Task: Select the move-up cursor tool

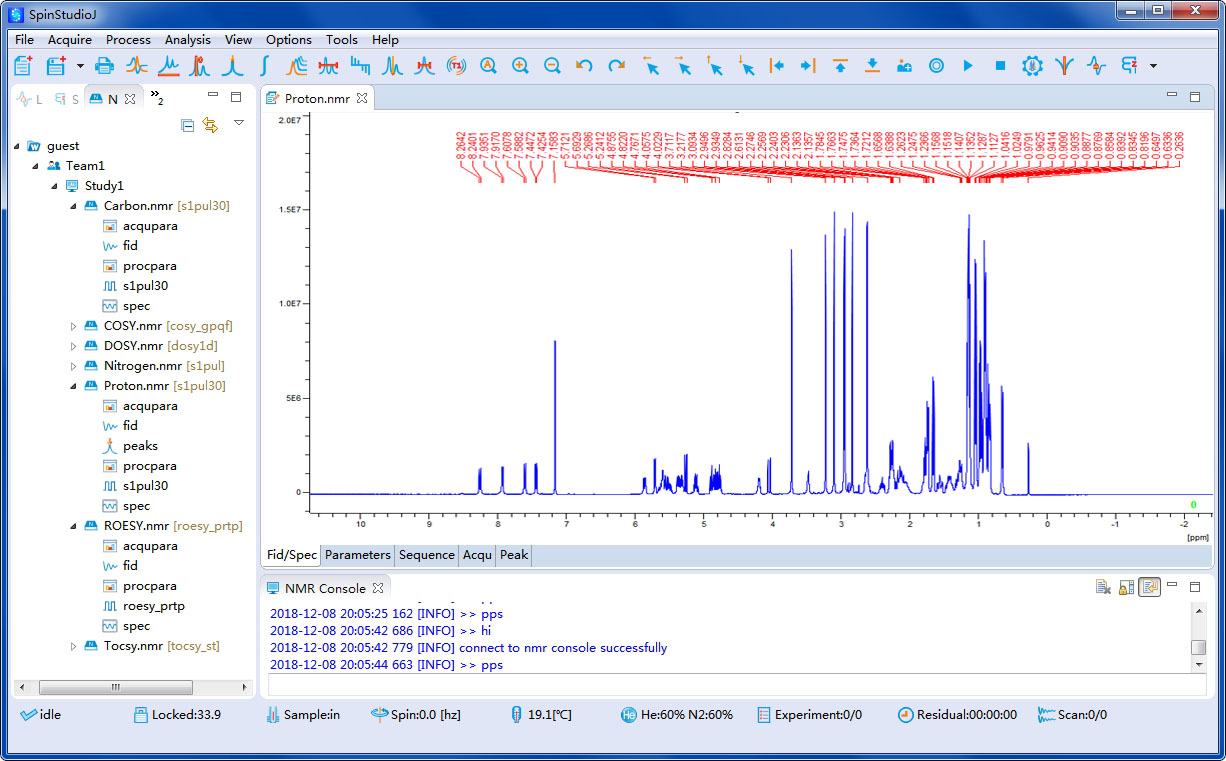Action: click(x=714, y=66)
